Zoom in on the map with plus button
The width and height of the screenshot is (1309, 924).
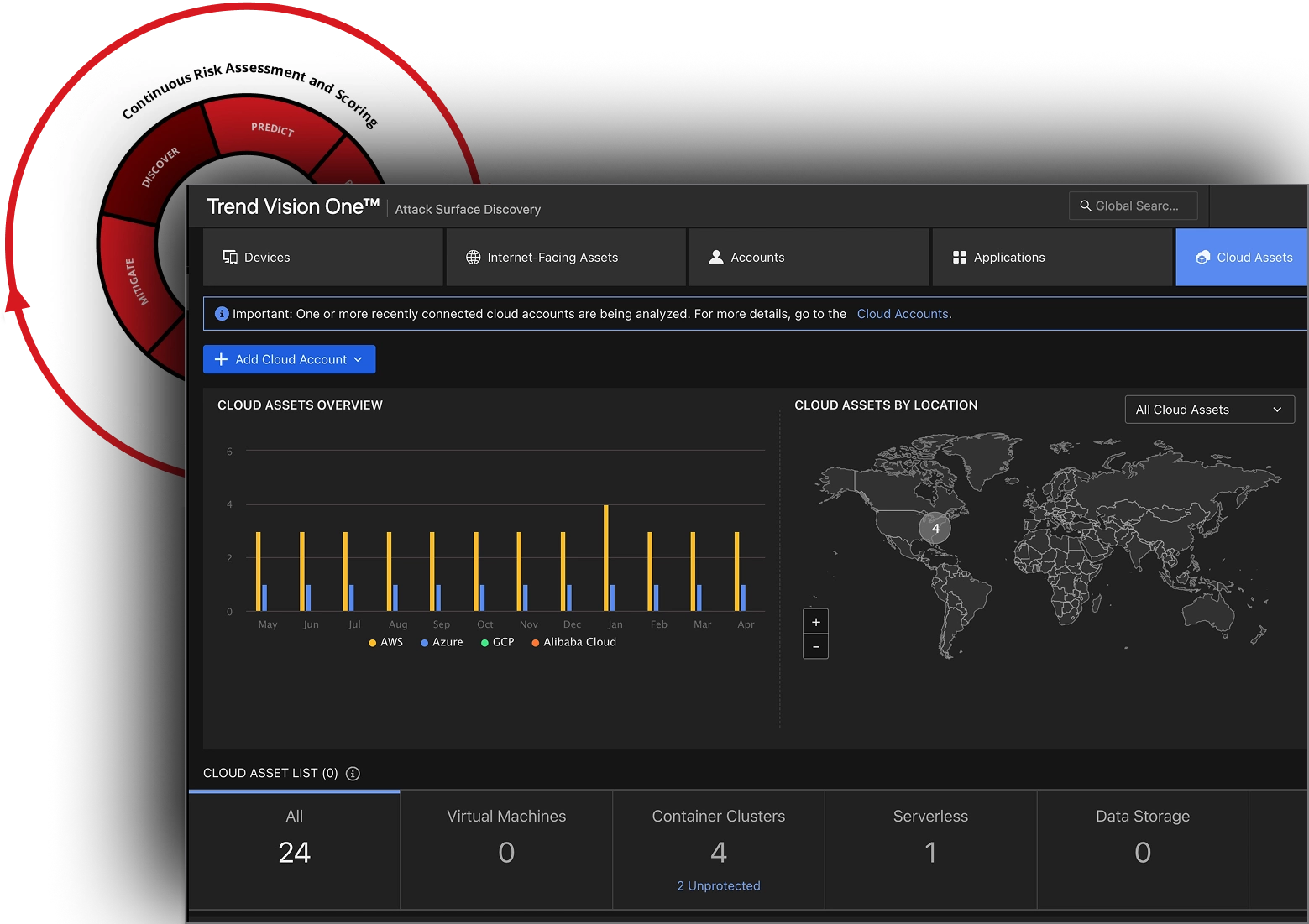pyautogui.click(x=816, y=622)
